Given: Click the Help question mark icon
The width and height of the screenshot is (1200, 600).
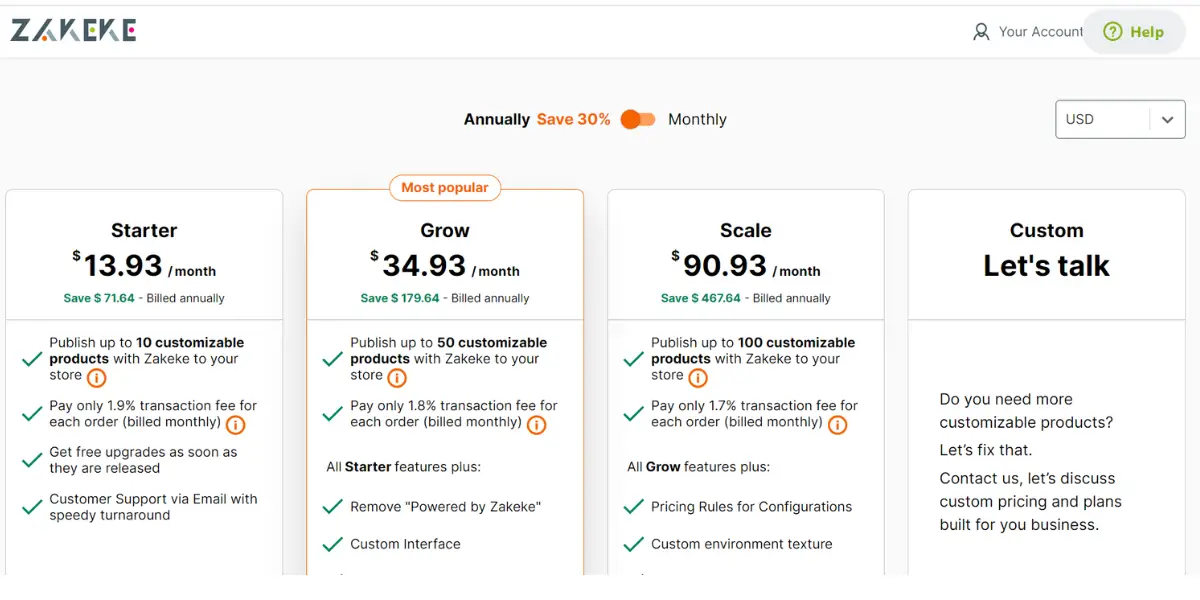Looking at the screenshot, I should (x=1112, y=32).
